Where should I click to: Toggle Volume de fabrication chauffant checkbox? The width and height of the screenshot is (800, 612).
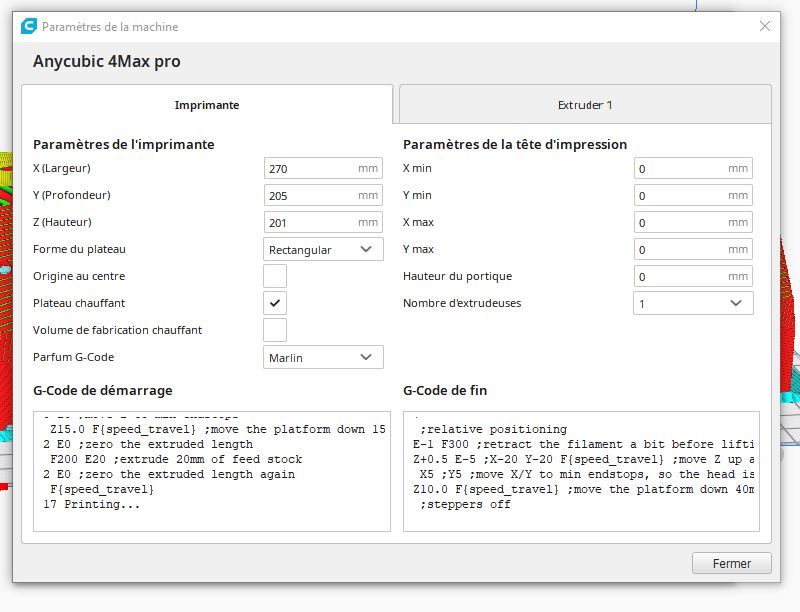pyautogui.click(x=275, y=330)
